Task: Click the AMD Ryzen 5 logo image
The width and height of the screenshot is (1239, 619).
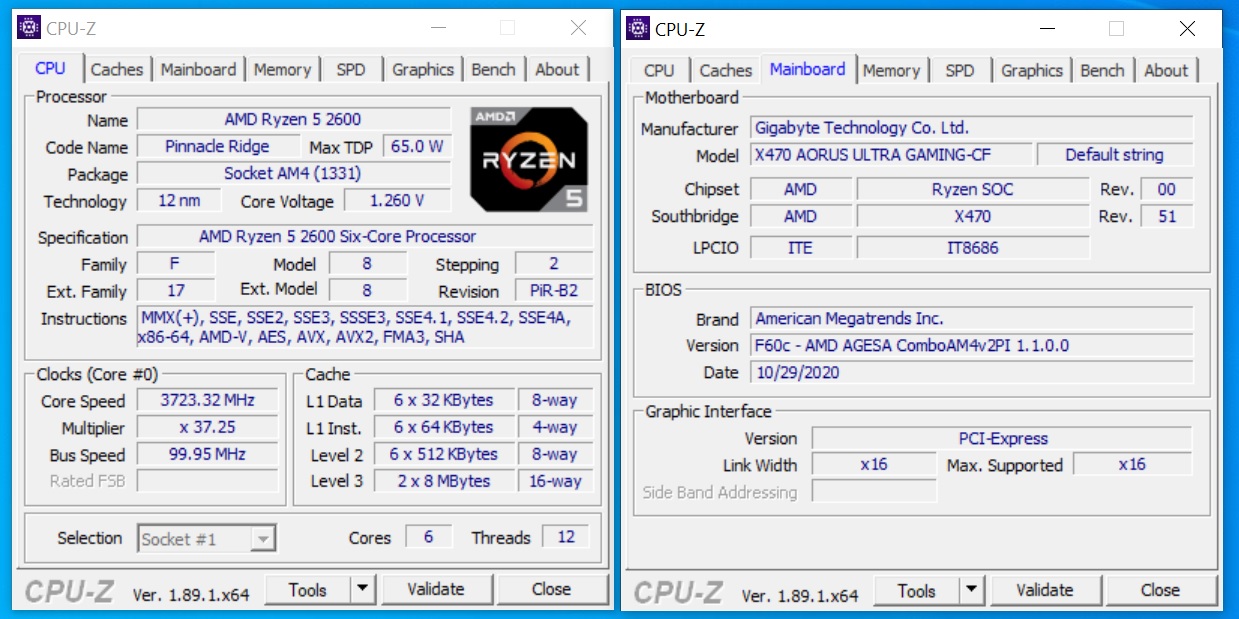Action: 529,159
